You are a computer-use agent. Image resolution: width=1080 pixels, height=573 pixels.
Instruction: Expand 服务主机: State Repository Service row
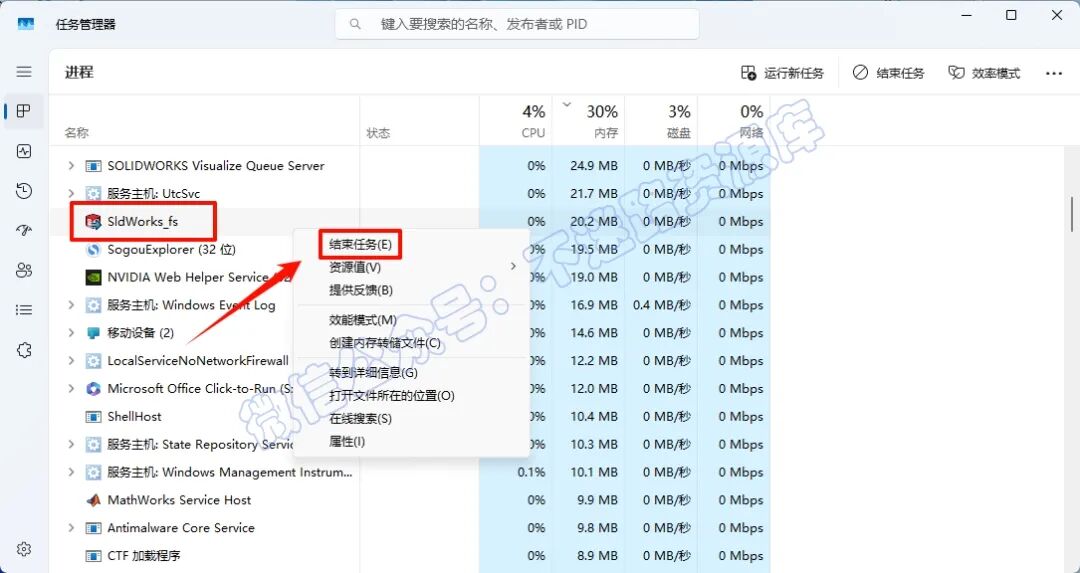tap(70, 444)
